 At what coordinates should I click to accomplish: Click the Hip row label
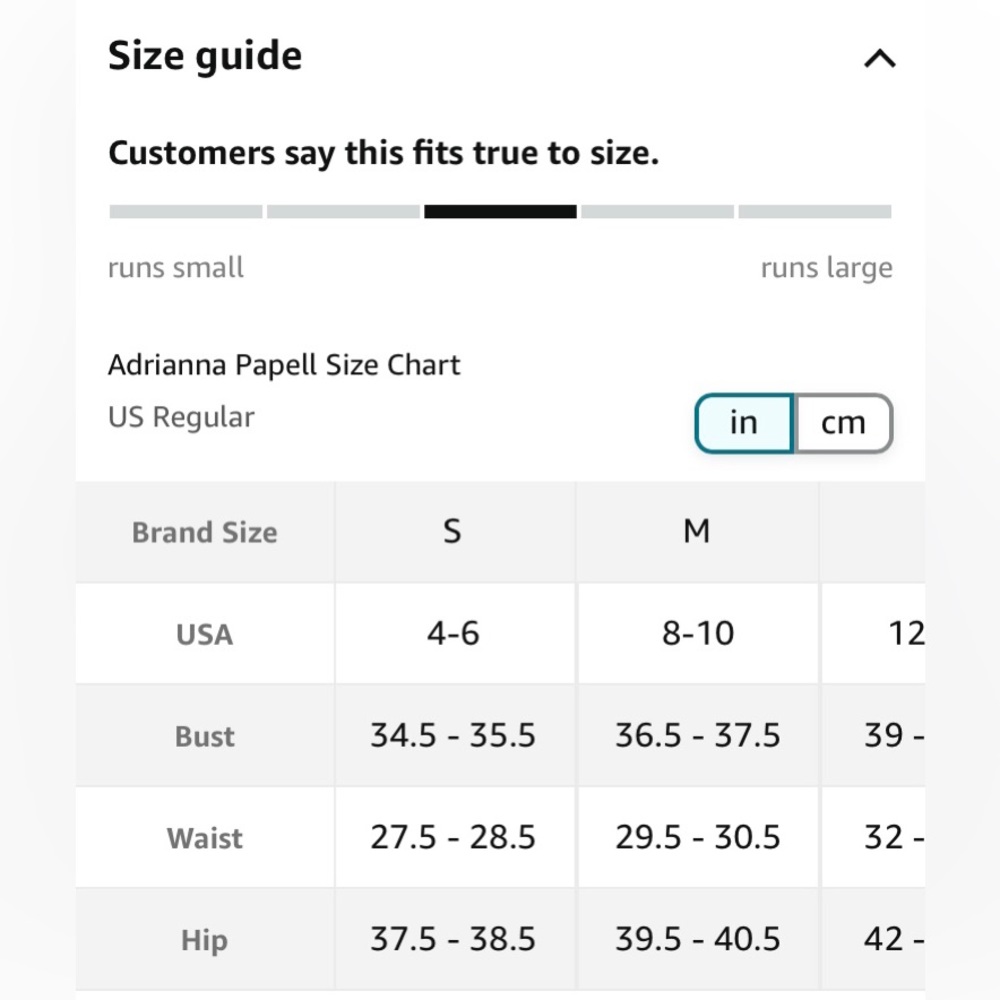205,940
